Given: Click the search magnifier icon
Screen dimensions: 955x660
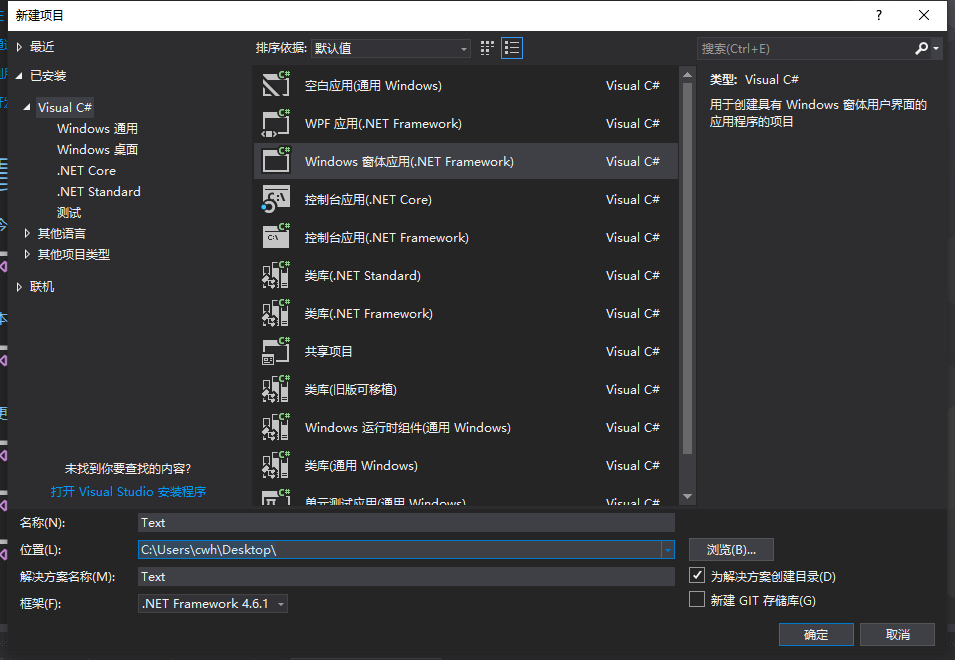Looking at the screenshot, I should coord(921,48).
